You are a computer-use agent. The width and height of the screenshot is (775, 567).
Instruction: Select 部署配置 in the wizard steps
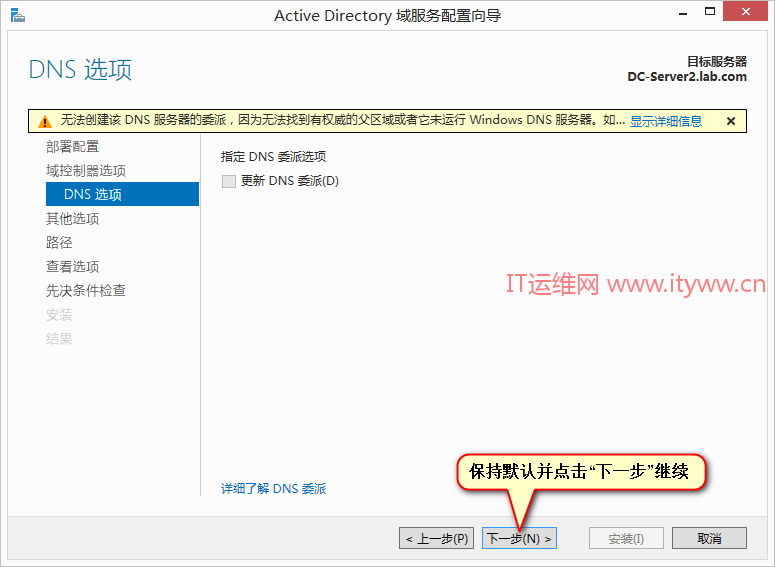(x=73, y=146)
